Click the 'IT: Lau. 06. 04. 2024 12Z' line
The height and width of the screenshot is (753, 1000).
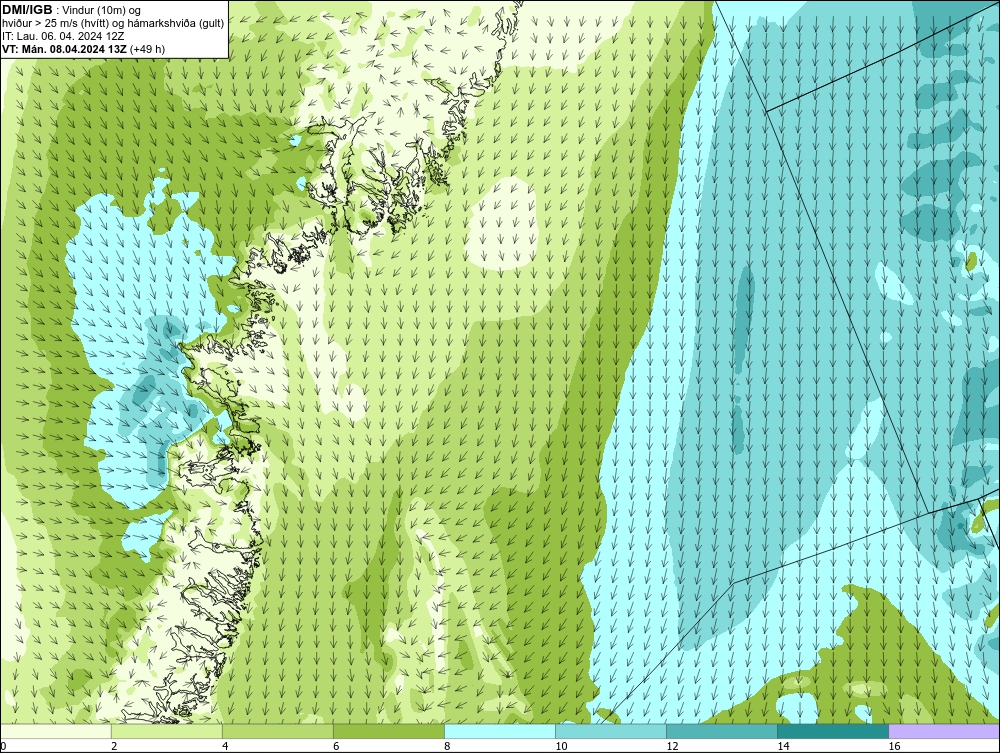63,36
